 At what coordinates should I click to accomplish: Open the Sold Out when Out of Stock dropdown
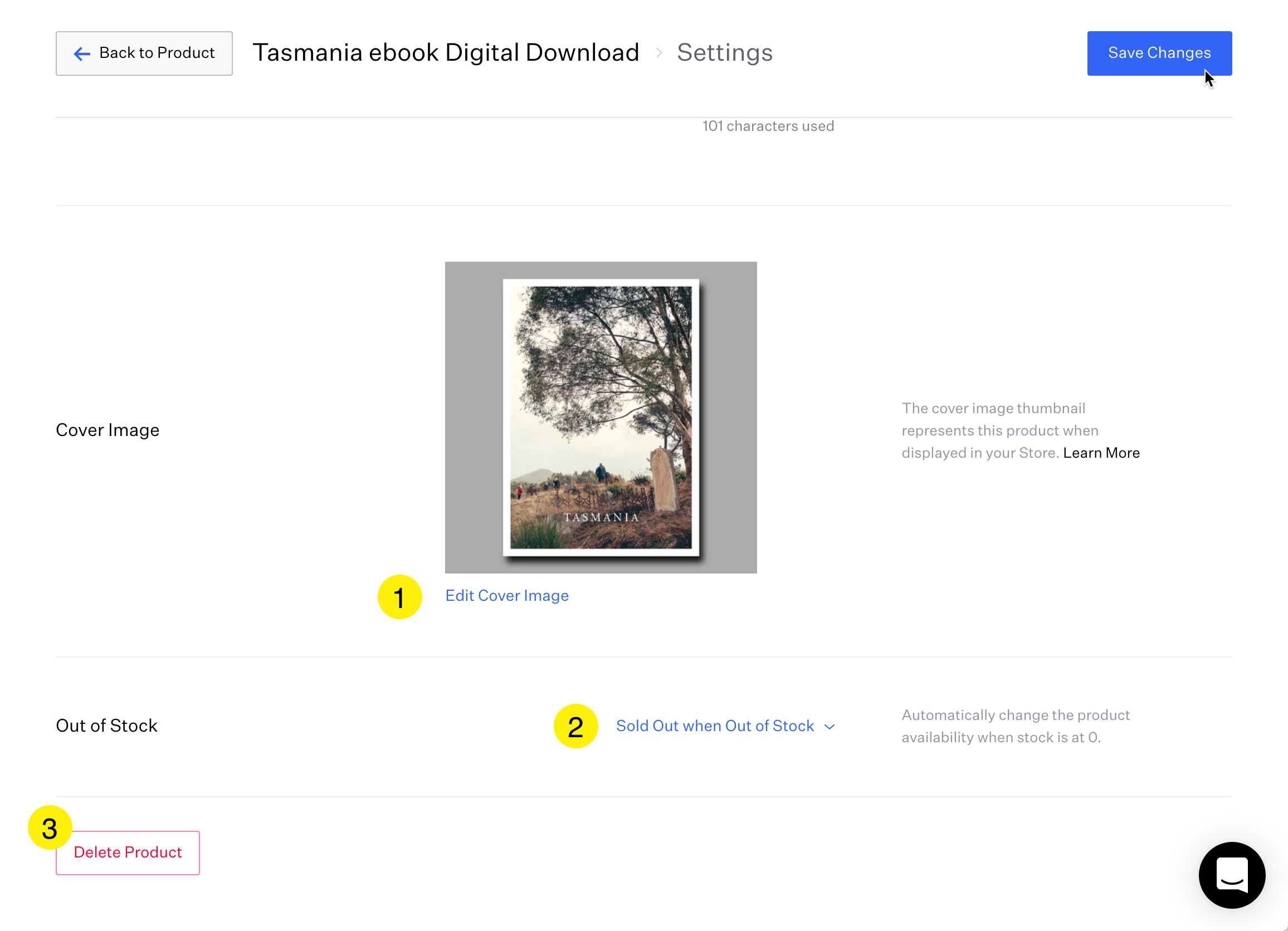coord(715,726)
